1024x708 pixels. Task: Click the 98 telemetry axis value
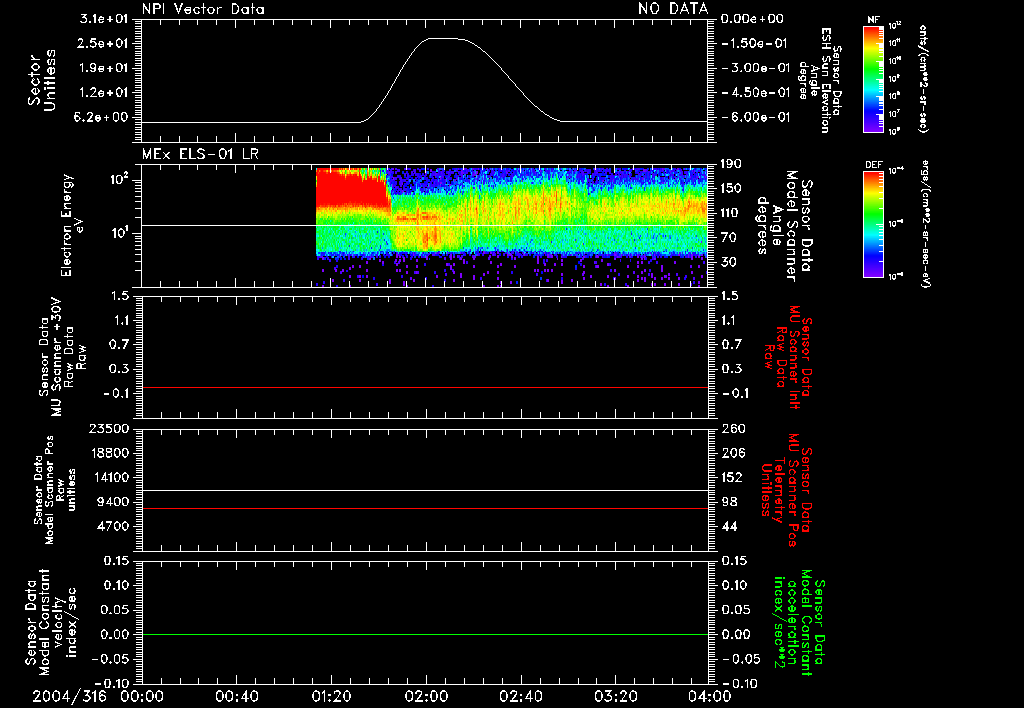point(729,502)
